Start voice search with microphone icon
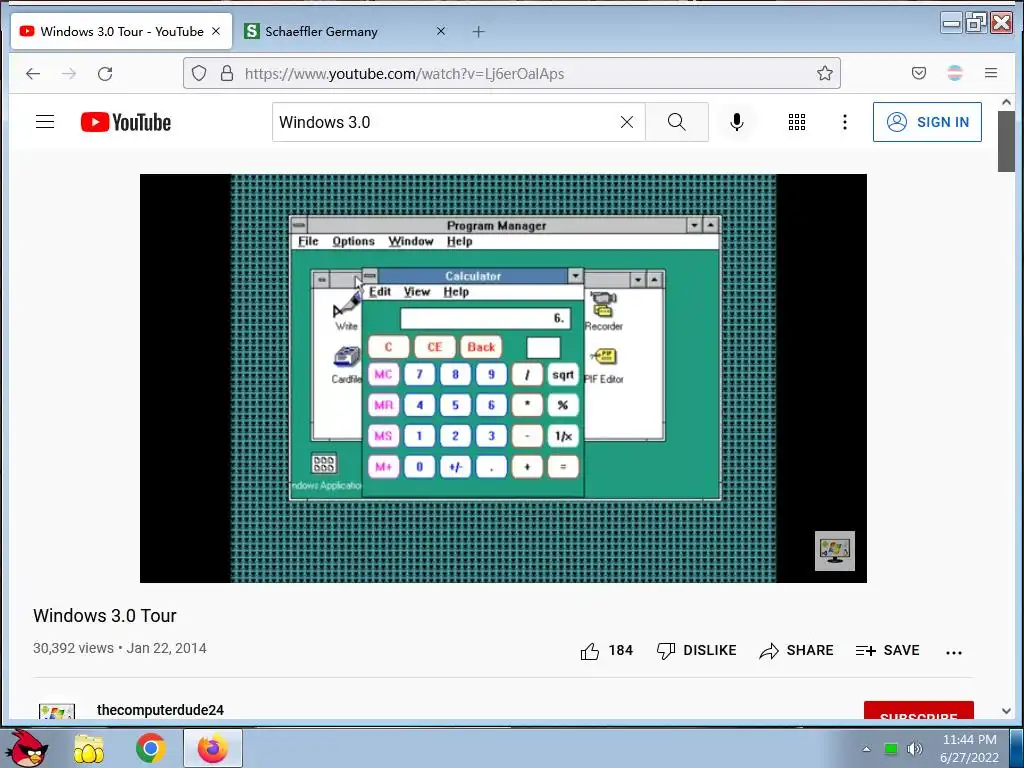Image resolution: width=1024 pixels, height=768 pixels. pos(737,122)
